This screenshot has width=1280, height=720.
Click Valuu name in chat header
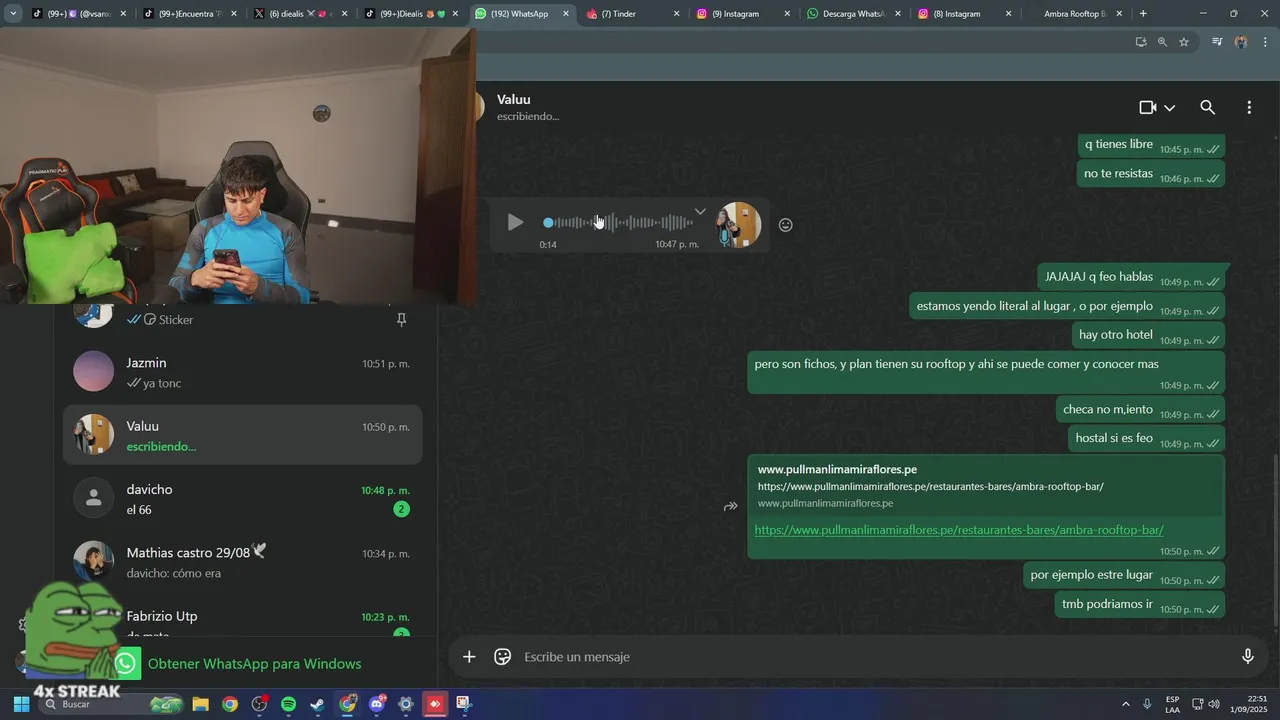click(x=513, y=100)
